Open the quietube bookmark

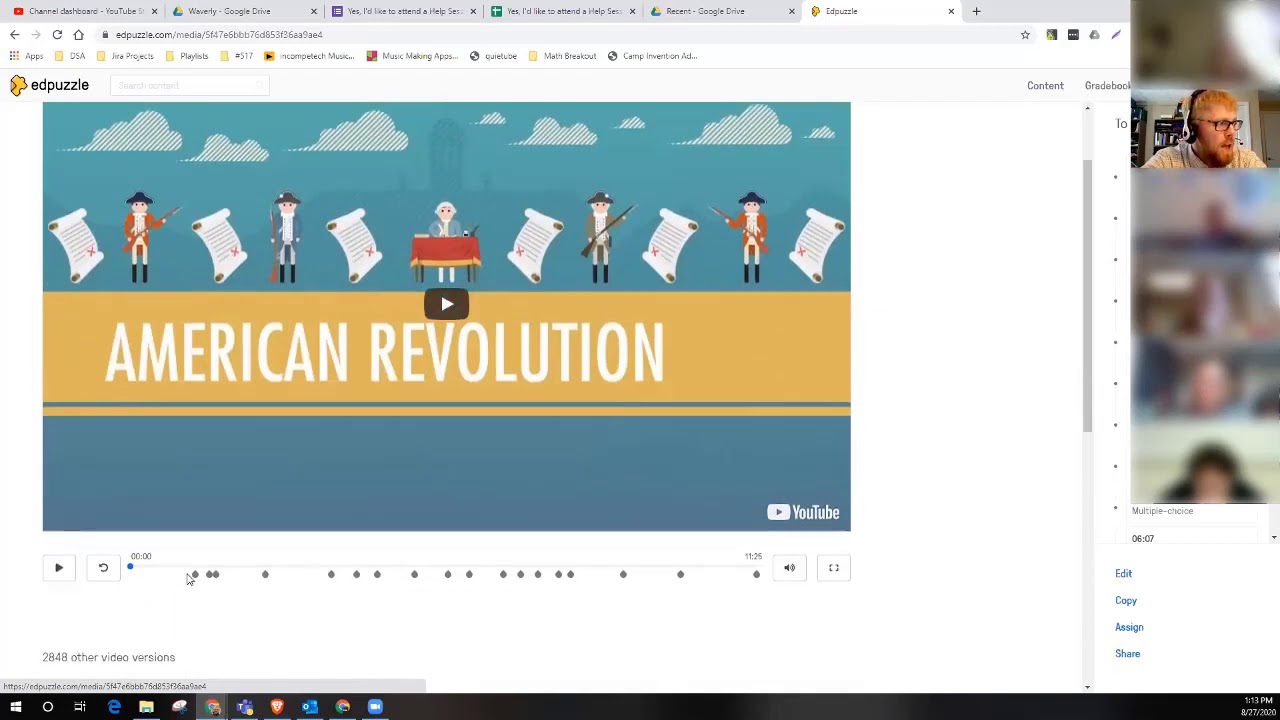pos(493,56)
